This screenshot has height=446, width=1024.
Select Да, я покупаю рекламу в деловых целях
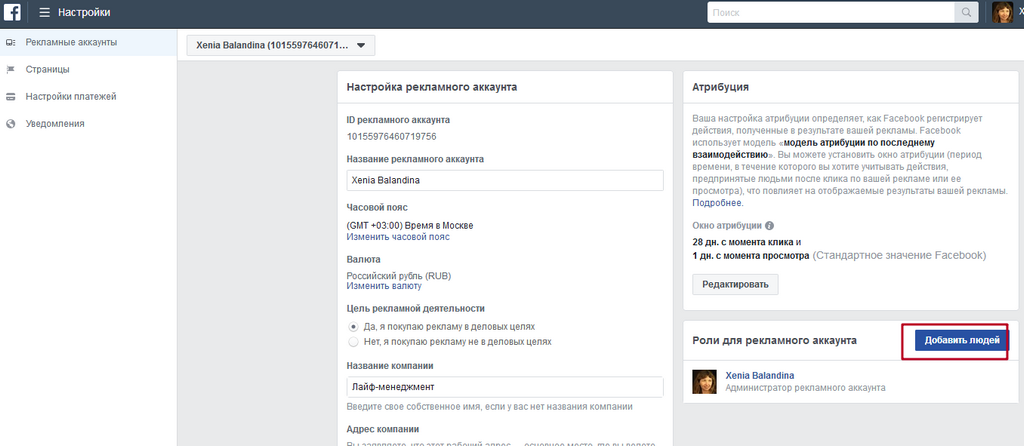point(353,326)
